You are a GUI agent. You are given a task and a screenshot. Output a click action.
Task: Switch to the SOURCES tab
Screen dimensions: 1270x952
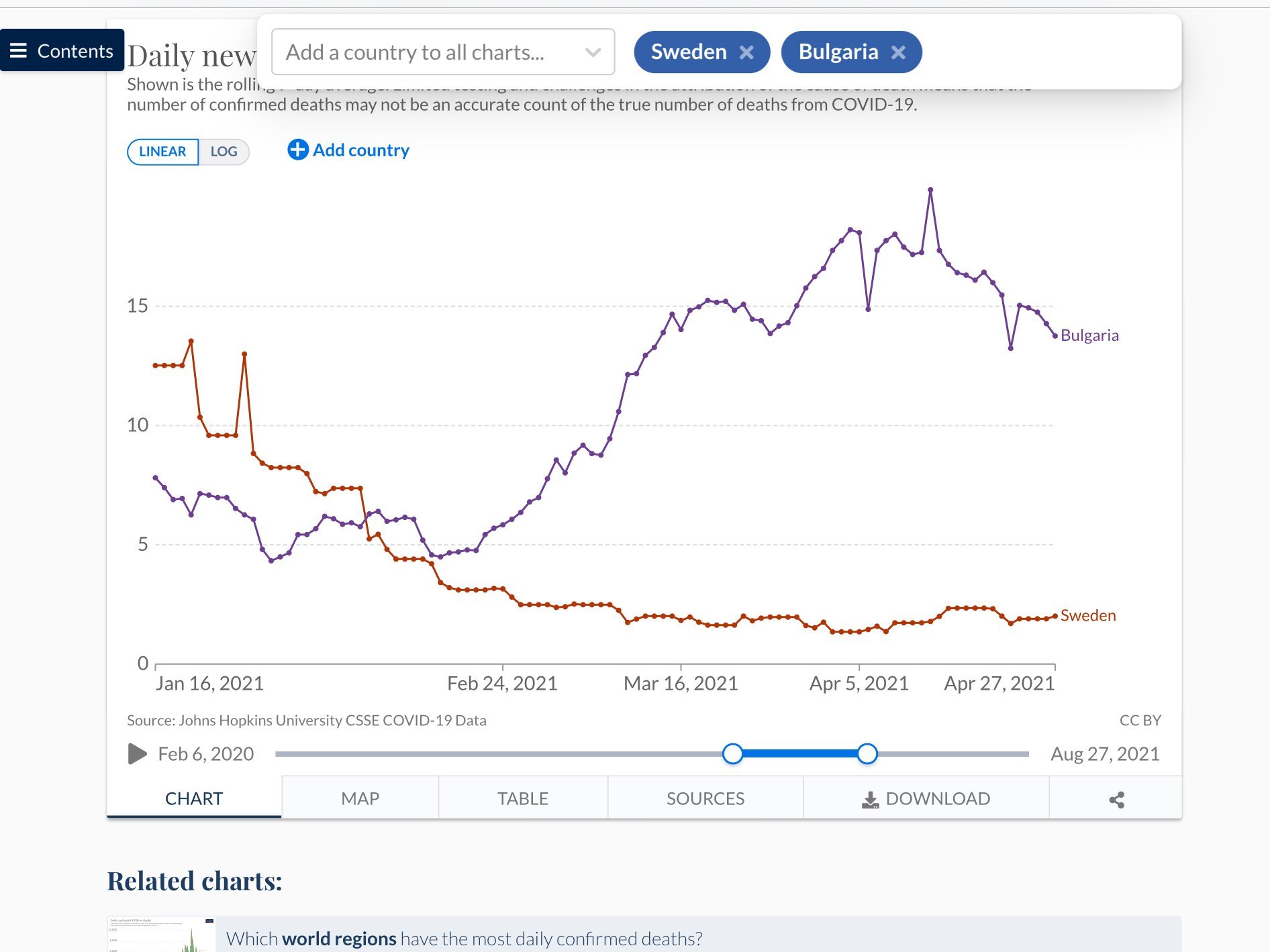705,798
